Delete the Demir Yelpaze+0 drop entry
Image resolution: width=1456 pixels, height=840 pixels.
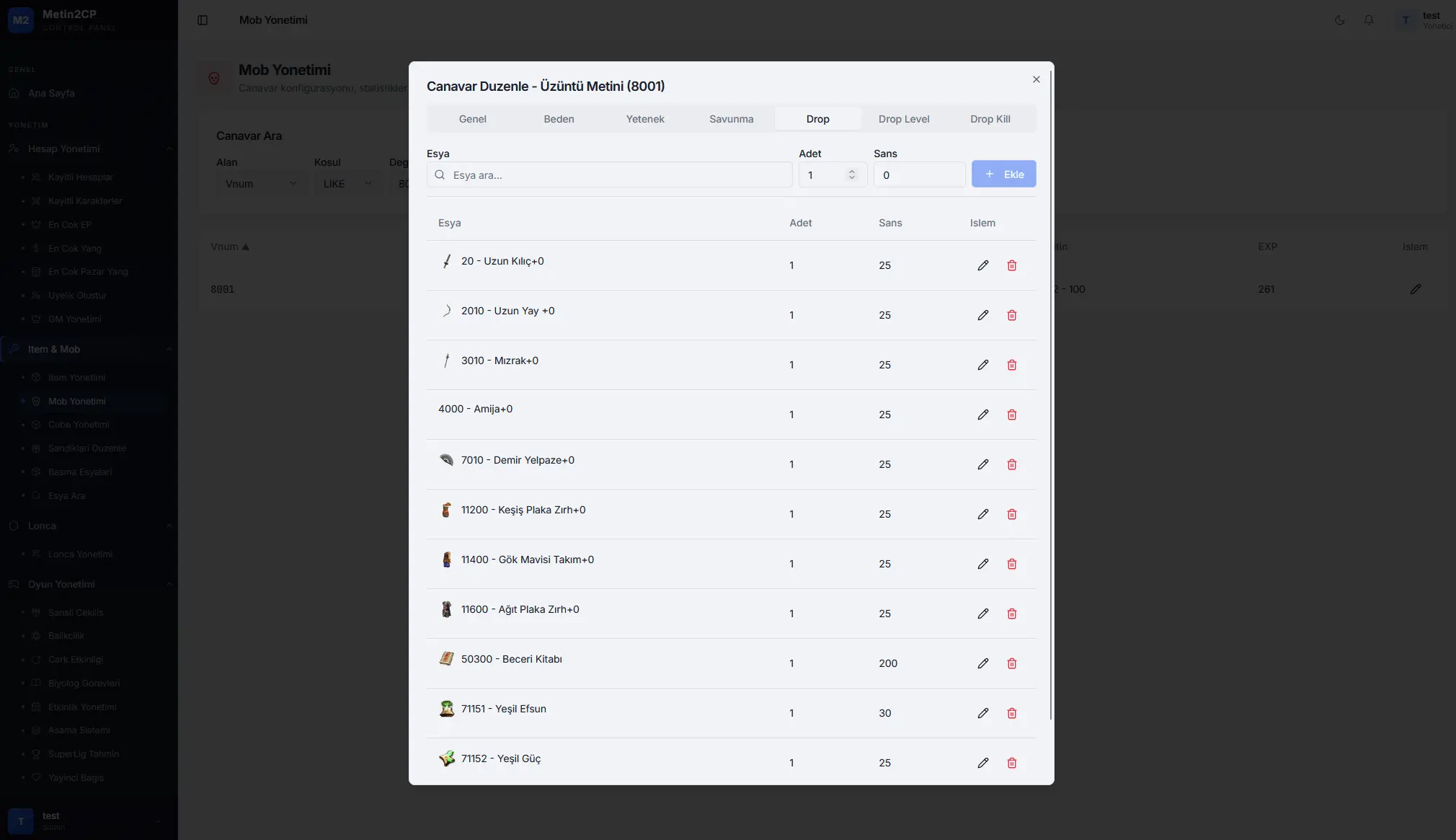click(1011, 464)
